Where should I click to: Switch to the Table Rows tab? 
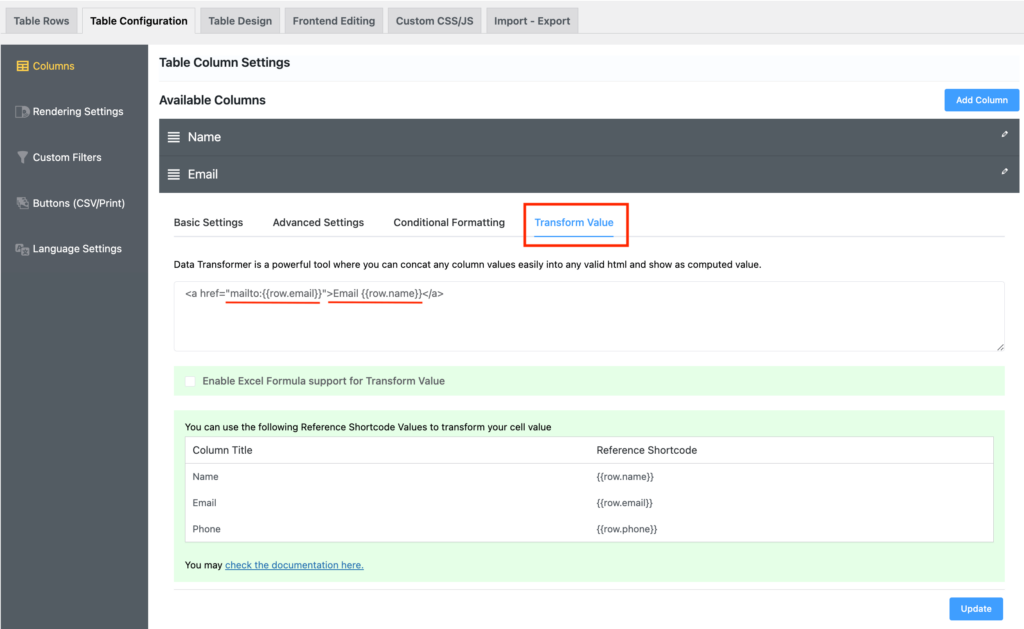click(x=41, y=21)
